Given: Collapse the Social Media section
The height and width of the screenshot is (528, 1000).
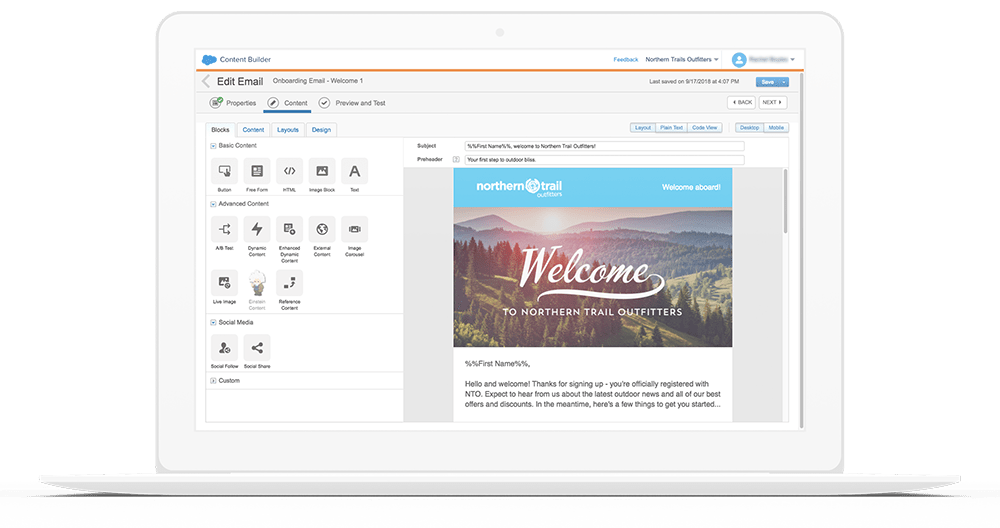Looking at the screenshot, I should 213,323.
